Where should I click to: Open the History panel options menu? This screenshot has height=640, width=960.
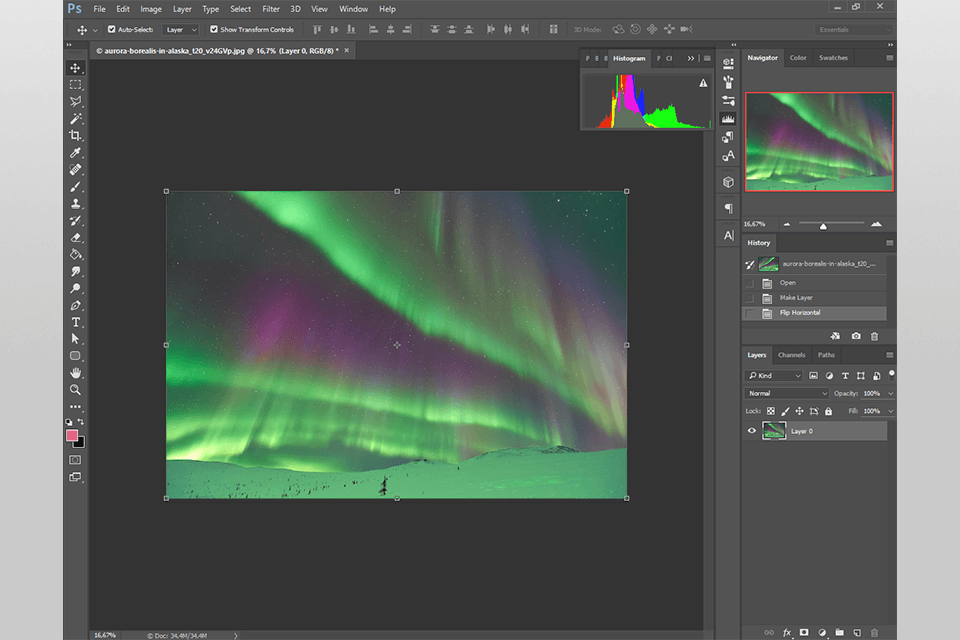click(890, 243)
